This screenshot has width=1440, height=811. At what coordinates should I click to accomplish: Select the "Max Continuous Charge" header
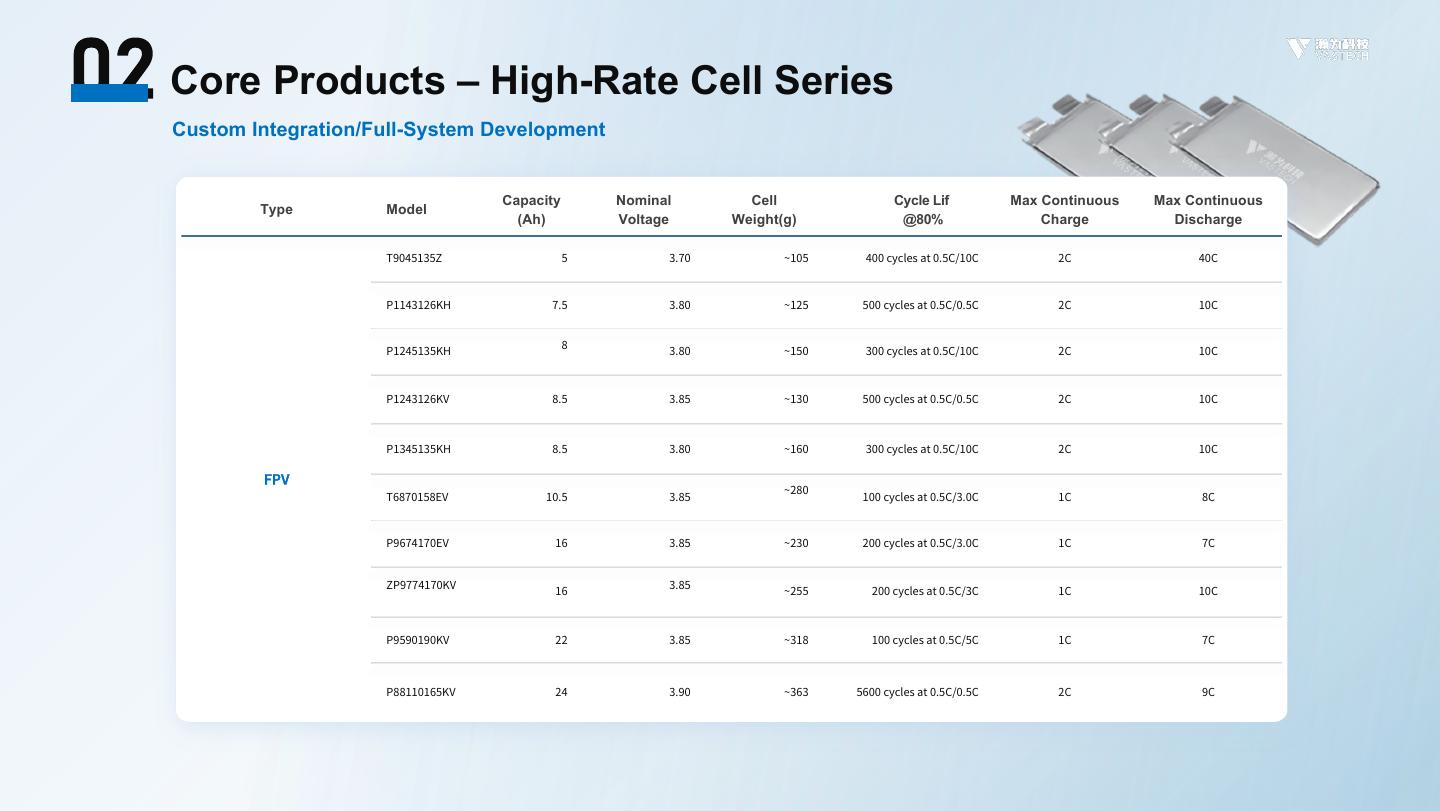[x=1064, y=209]
